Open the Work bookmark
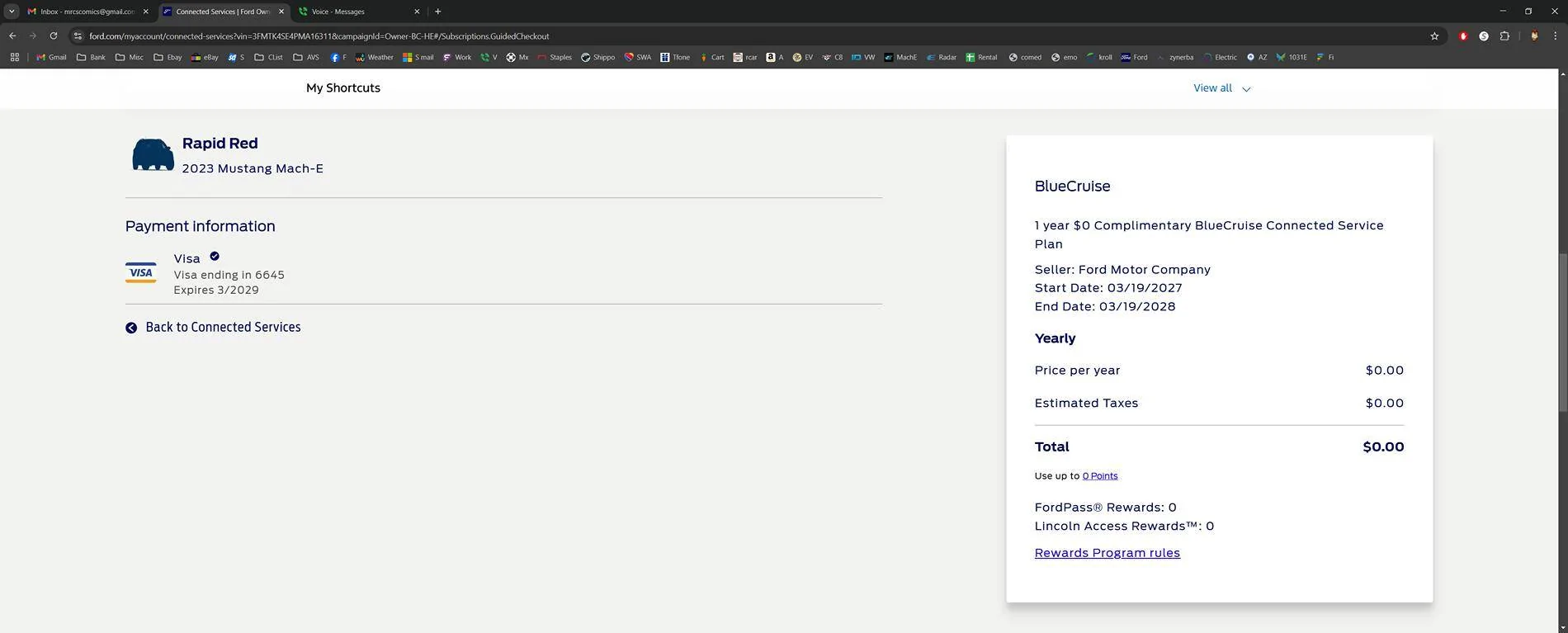The image size is (1568, 633). (457, 58)
